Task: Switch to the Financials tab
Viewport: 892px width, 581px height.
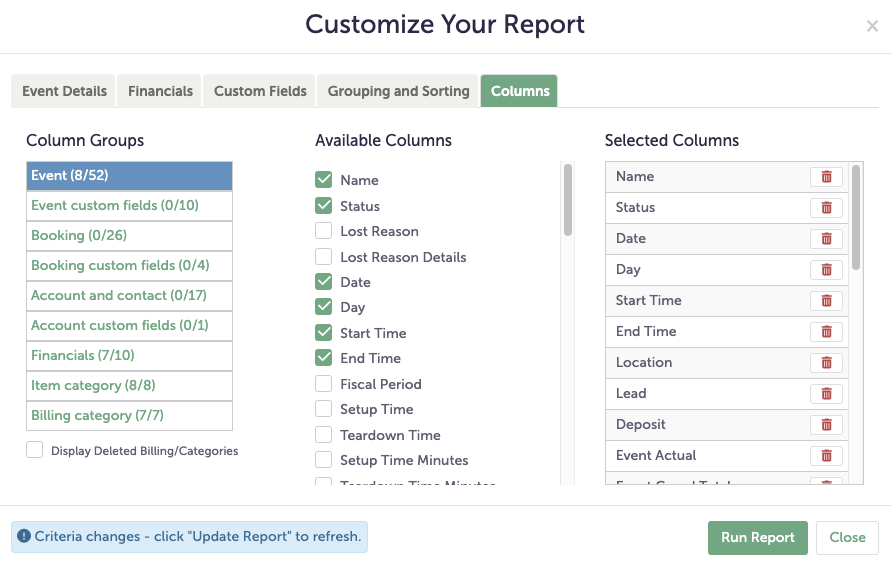Action: tap(159, 90)
